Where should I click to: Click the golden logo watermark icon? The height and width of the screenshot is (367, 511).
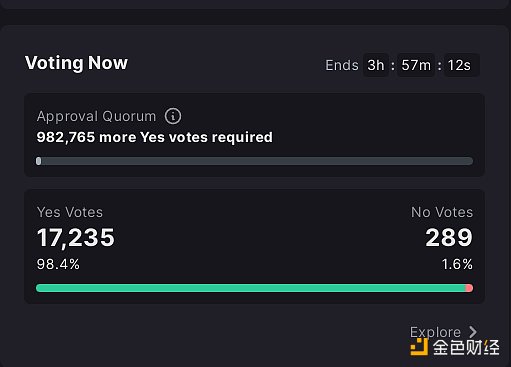tap(419, 347)
